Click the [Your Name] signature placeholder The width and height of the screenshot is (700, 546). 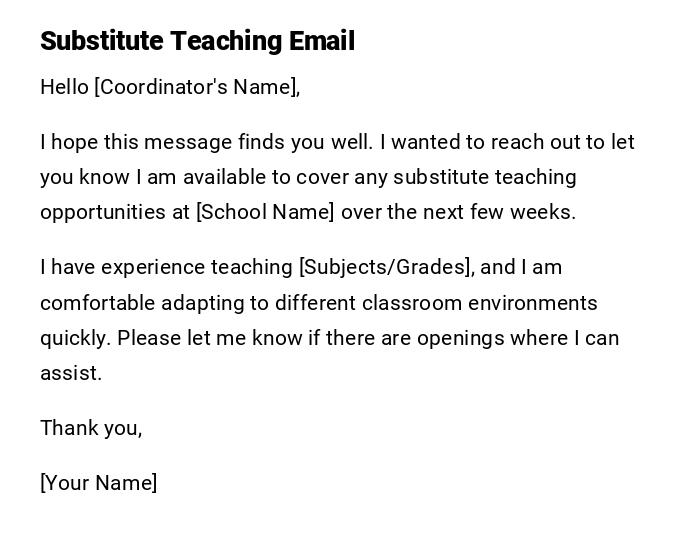(99, 483)
